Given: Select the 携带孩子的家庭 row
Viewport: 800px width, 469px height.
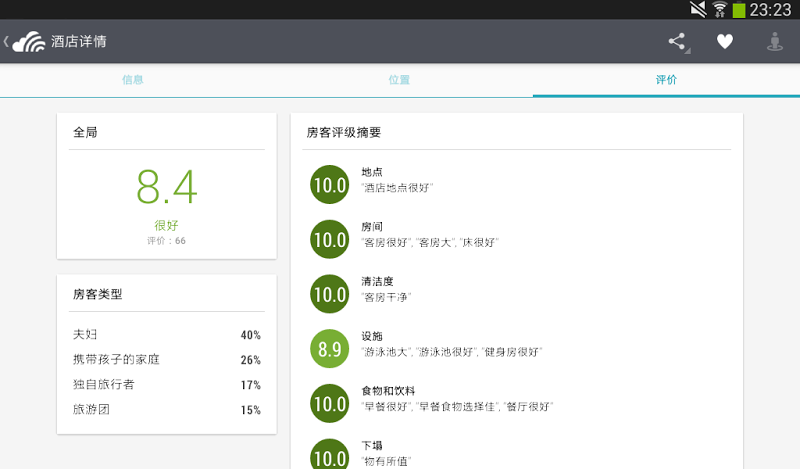Looking at the screenshot, I should point(167,360).
